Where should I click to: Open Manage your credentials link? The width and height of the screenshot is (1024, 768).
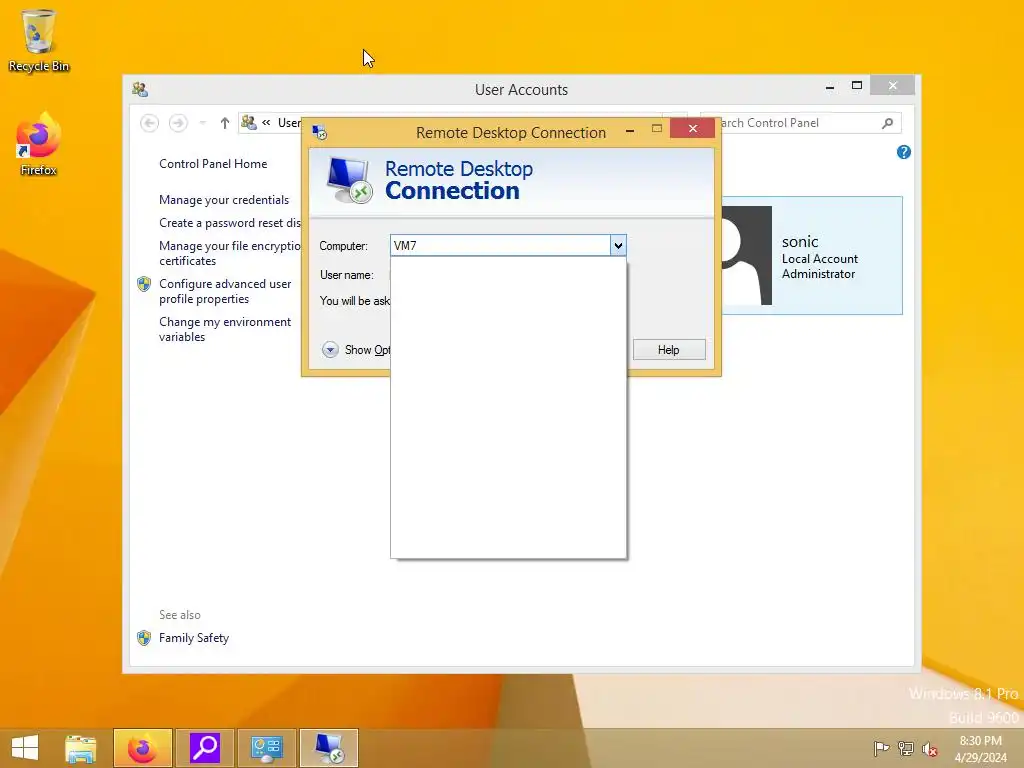(x=223, y=200)
